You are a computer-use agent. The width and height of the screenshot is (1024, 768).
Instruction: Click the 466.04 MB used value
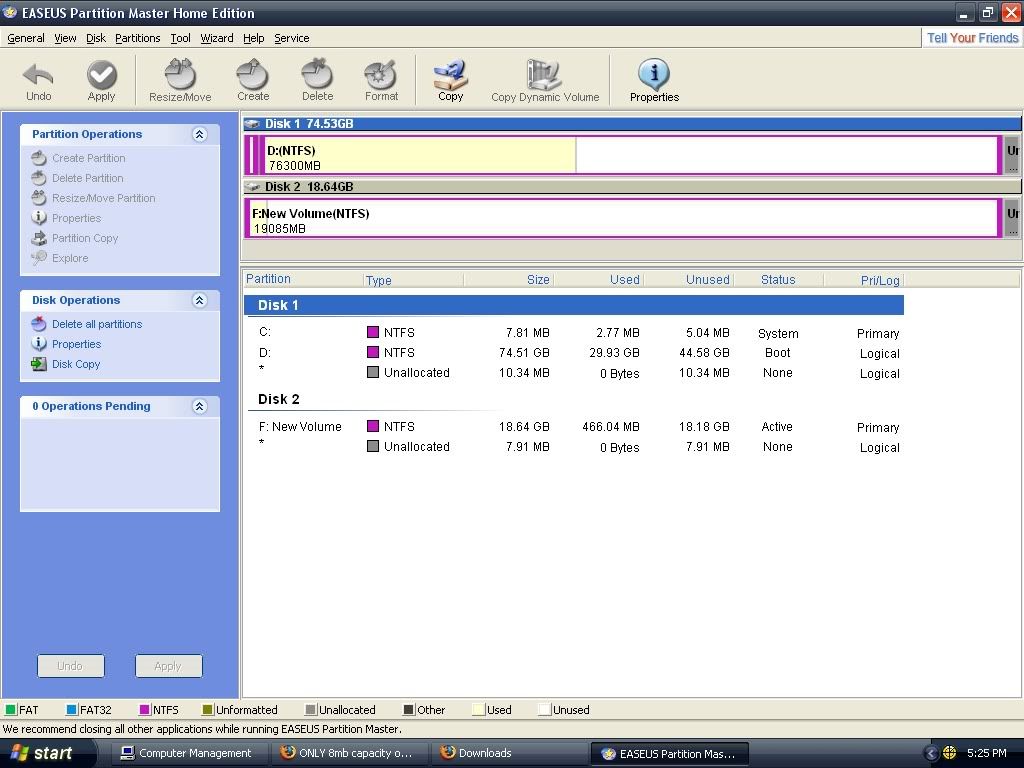pyautogui.click(x=611, y=426)
